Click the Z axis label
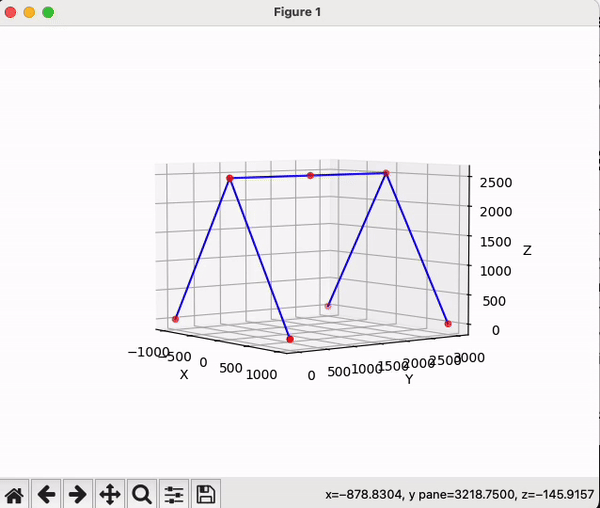600x508 pixels. (527, 251)
